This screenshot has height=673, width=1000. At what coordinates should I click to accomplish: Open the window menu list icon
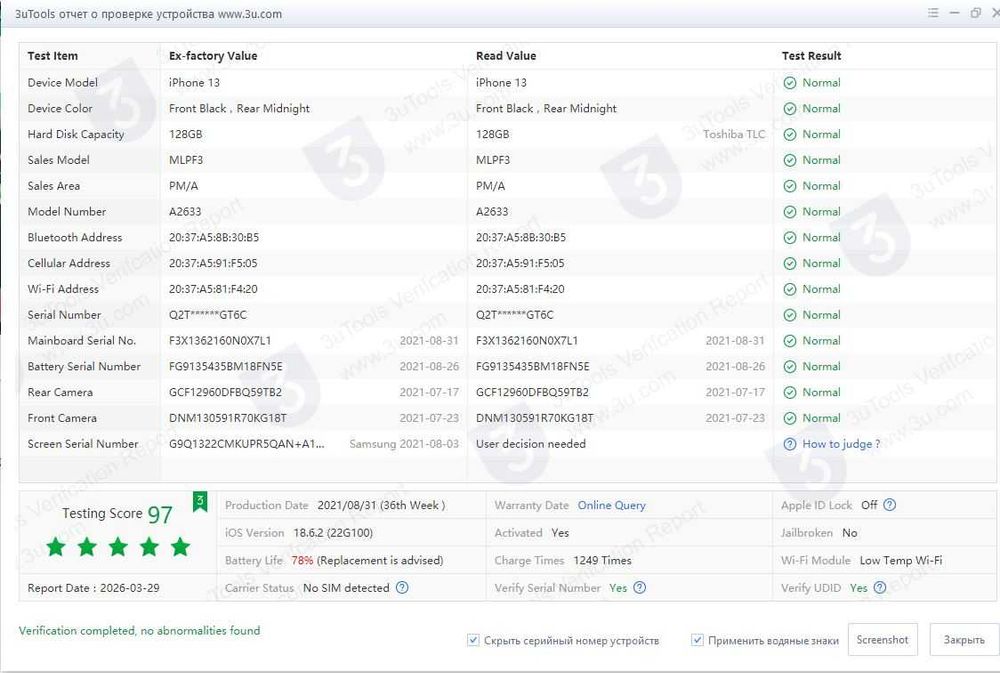tap(933, 13)
